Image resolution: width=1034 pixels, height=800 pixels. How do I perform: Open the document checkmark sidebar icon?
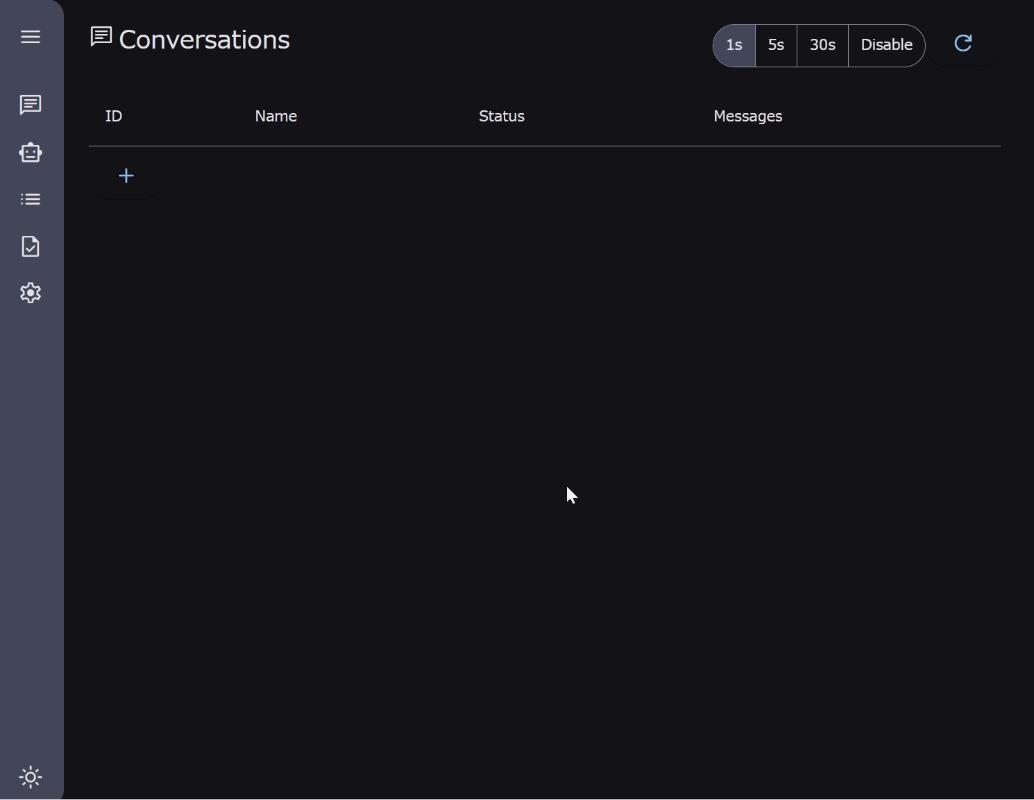[30, 246]
